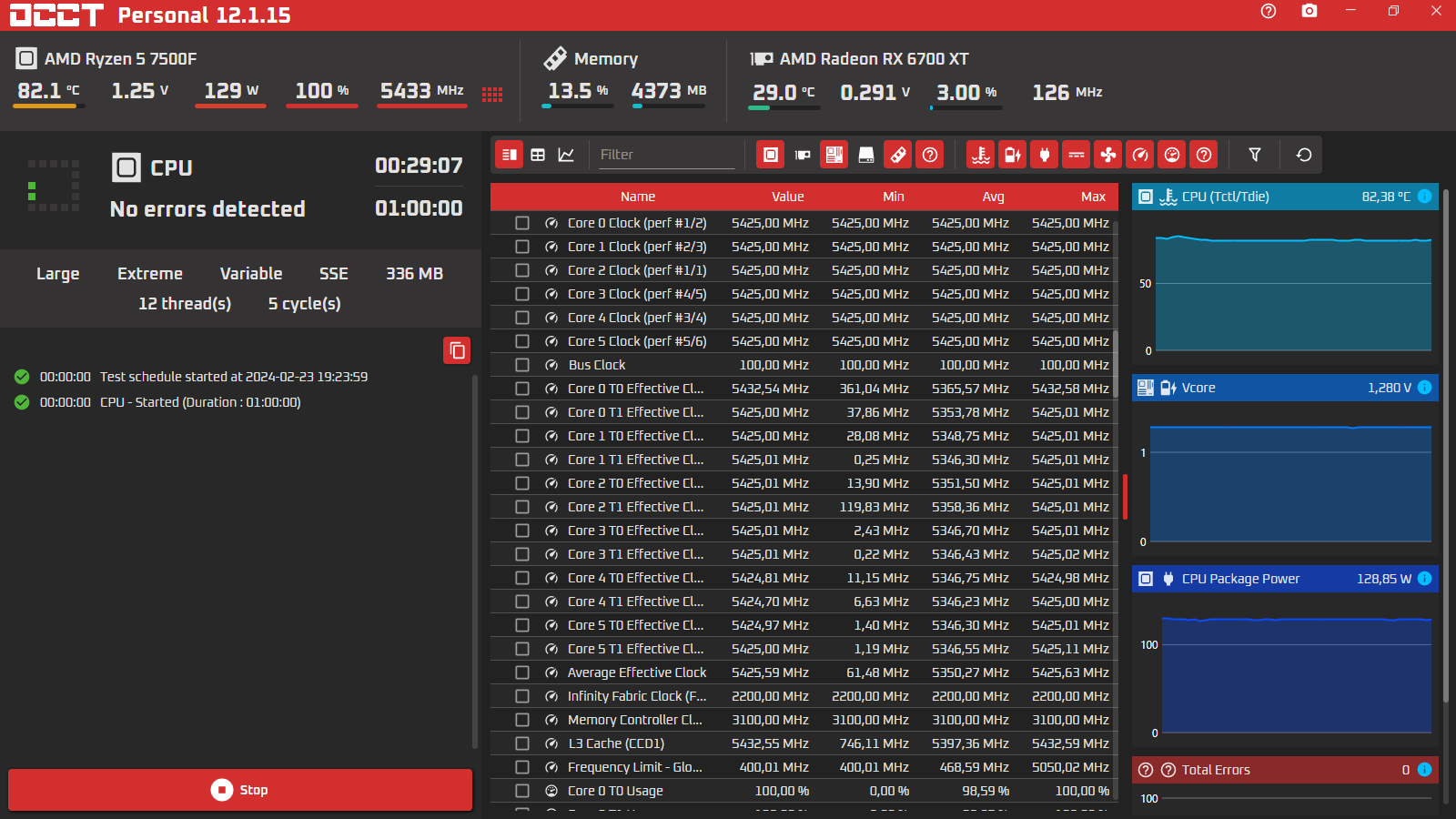The height and width of the screenshot is (819, 1456).
Task: Check the Infinity Fabric Clock checkbox
Action: (x=522, y=696)
